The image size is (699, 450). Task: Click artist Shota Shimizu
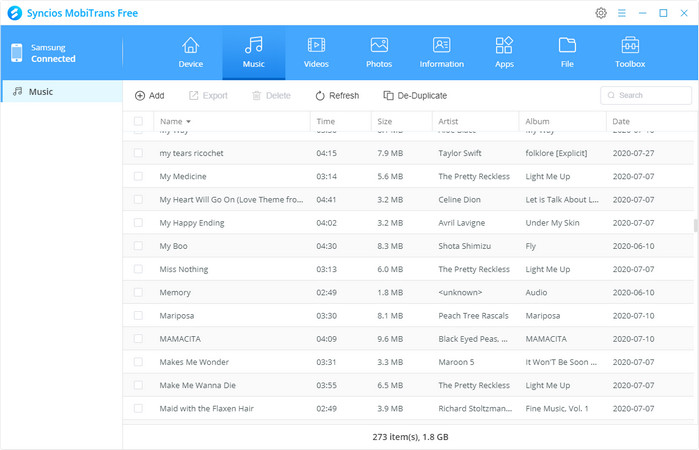click(465, 246)
